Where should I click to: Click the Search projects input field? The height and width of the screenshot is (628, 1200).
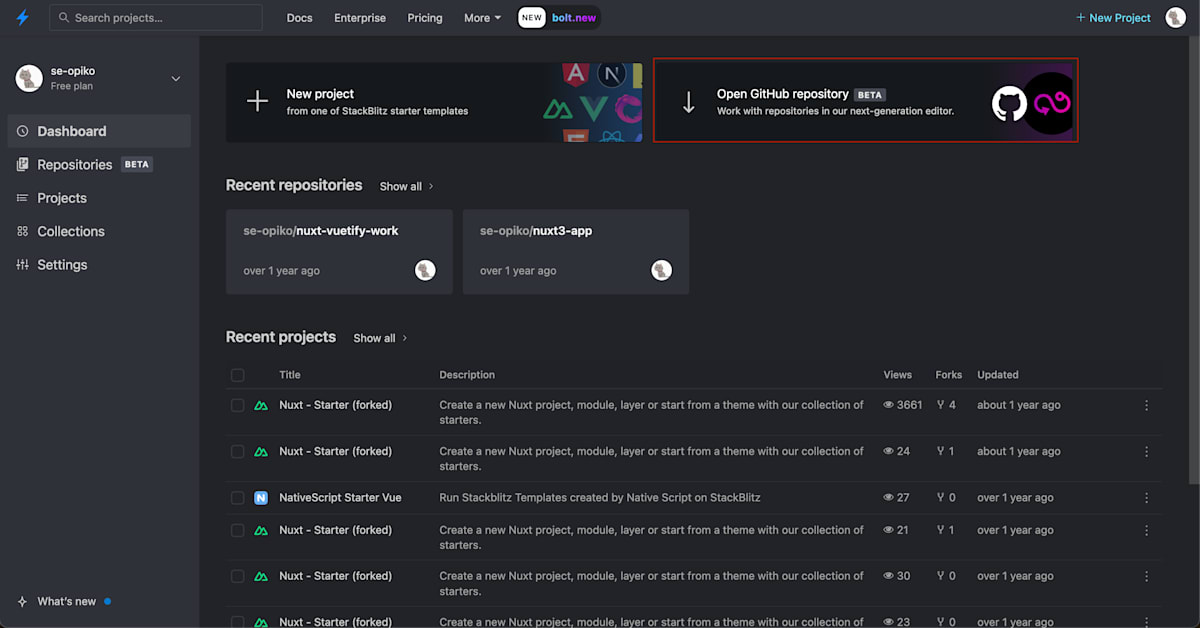(156, 18)
